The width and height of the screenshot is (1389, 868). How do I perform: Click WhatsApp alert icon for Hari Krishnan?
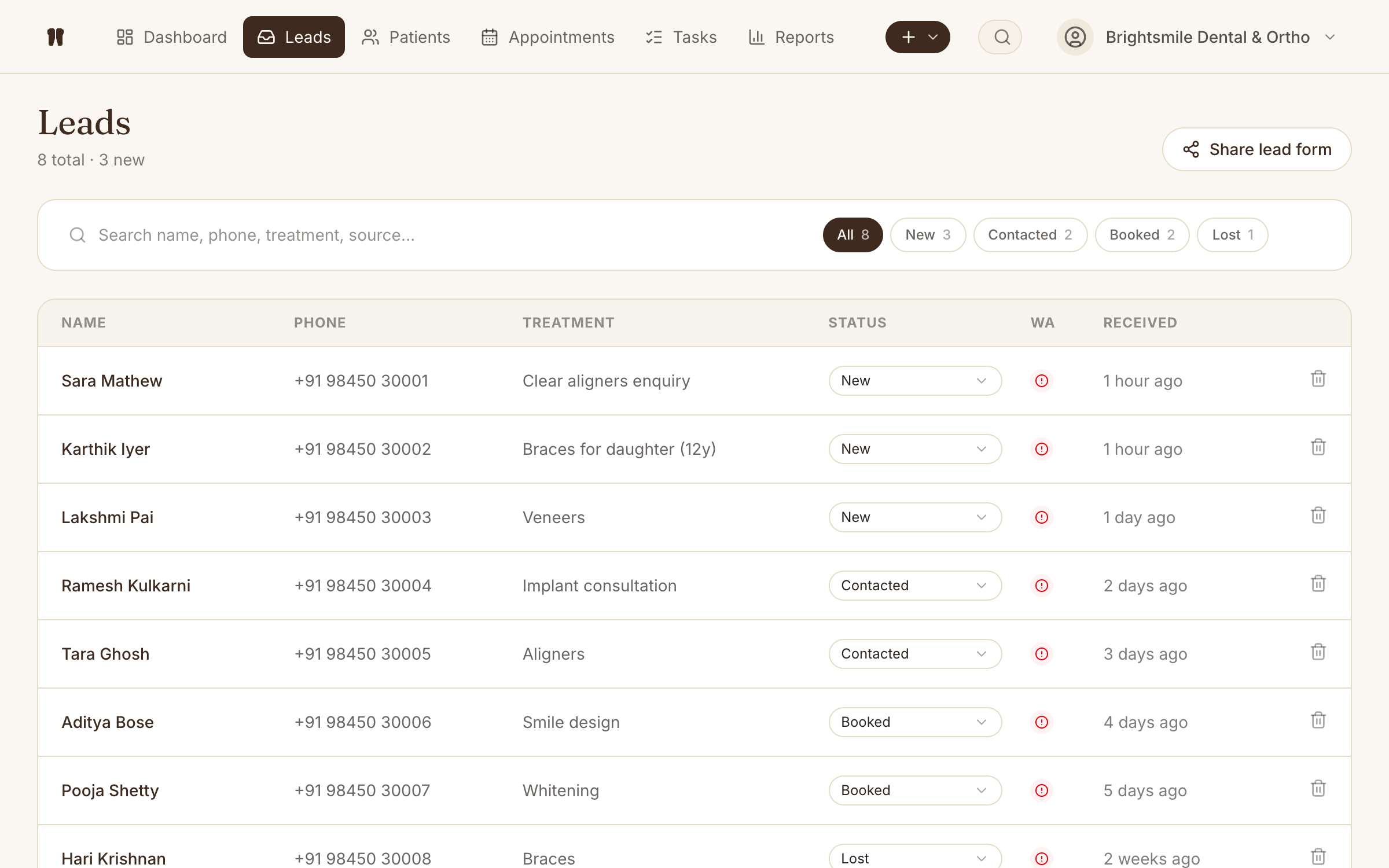tap(1042, 858)
